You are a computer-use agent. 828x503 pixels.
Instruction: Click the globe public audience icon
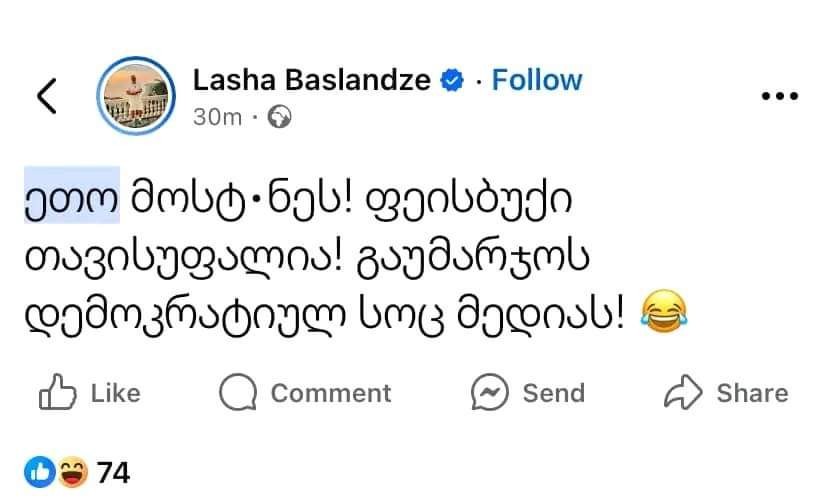(x=280, y=117)
